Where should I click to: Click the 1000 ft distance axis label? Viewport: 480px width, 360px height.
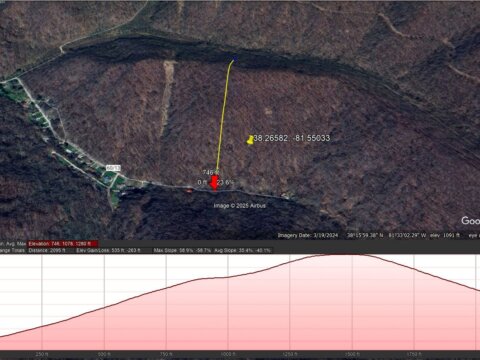click(228, 354)
